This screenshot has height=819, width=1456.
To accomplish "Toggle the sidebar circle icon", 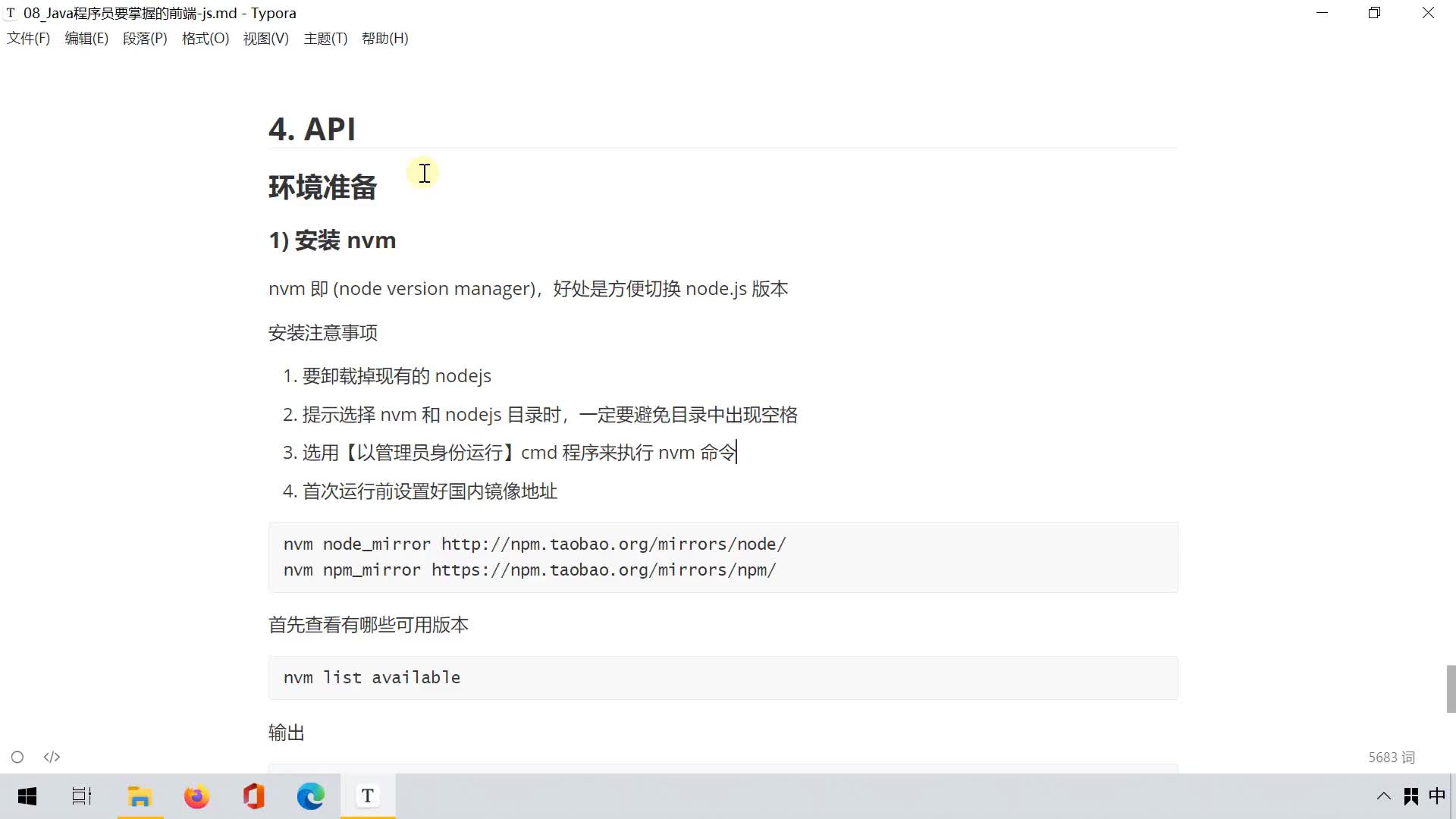I will click(x=17, y=757).
